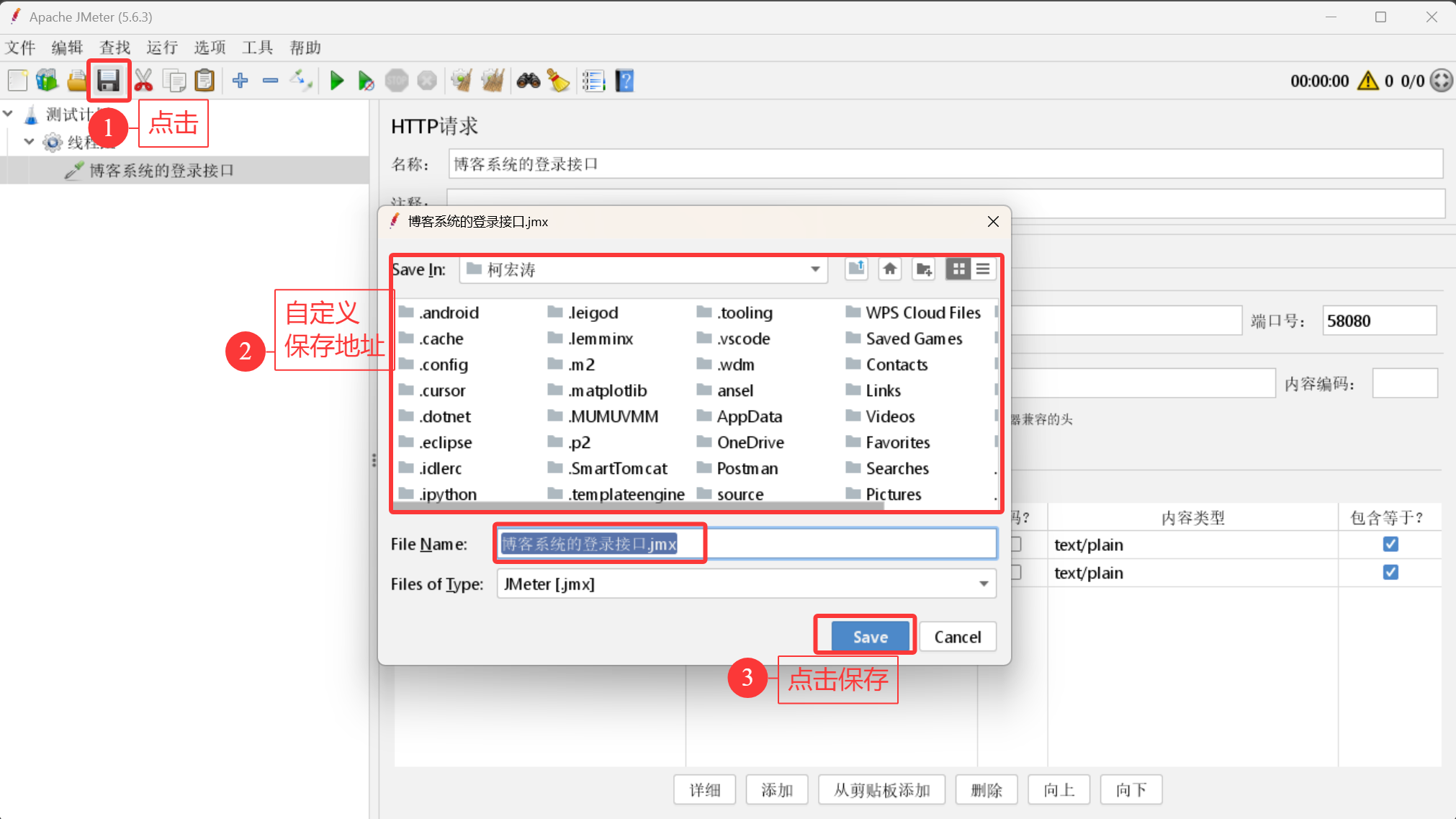The height and width of the screenshot is (819, 1456).
Task: Click the Clear broom icon
Action: [558, 81]
